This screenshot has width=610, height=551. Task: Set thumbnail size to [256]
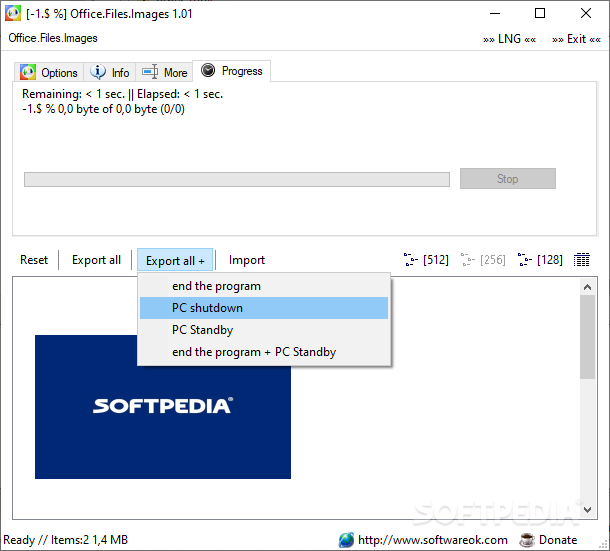483,260
